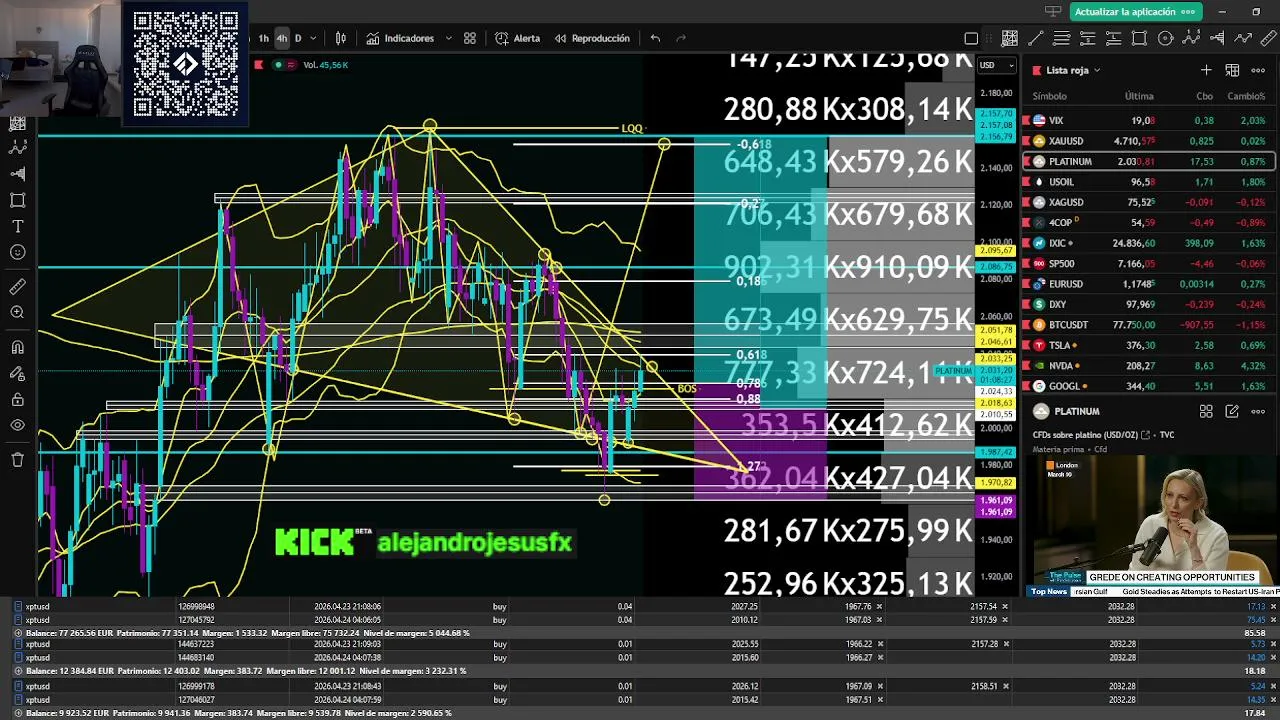Toggle stay-in-drawing-mode pencil lock

[17, 374]
